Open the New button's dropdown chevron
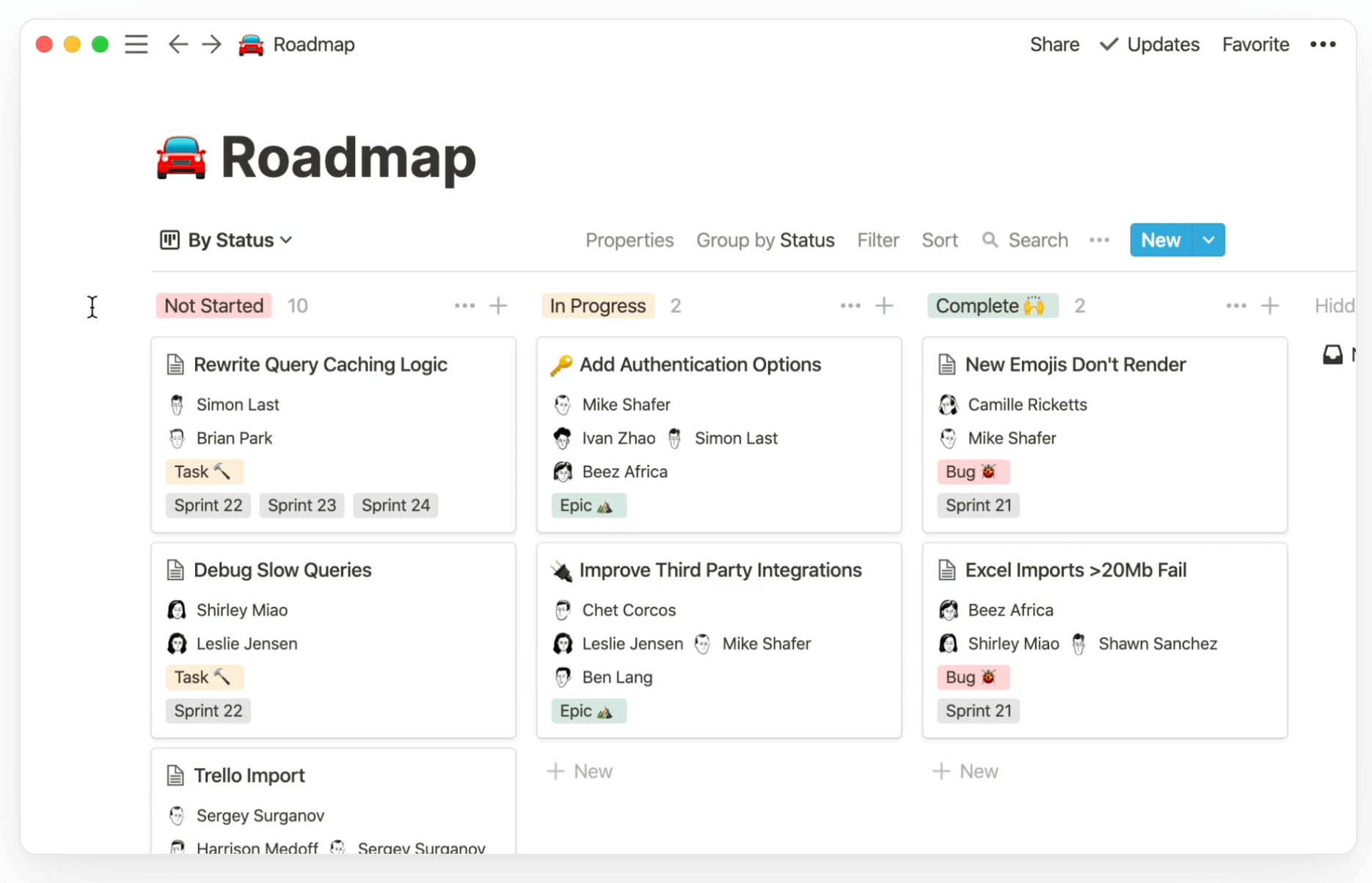The width and height of the screenshot is (1372, 883). [x=1208, y=240]
